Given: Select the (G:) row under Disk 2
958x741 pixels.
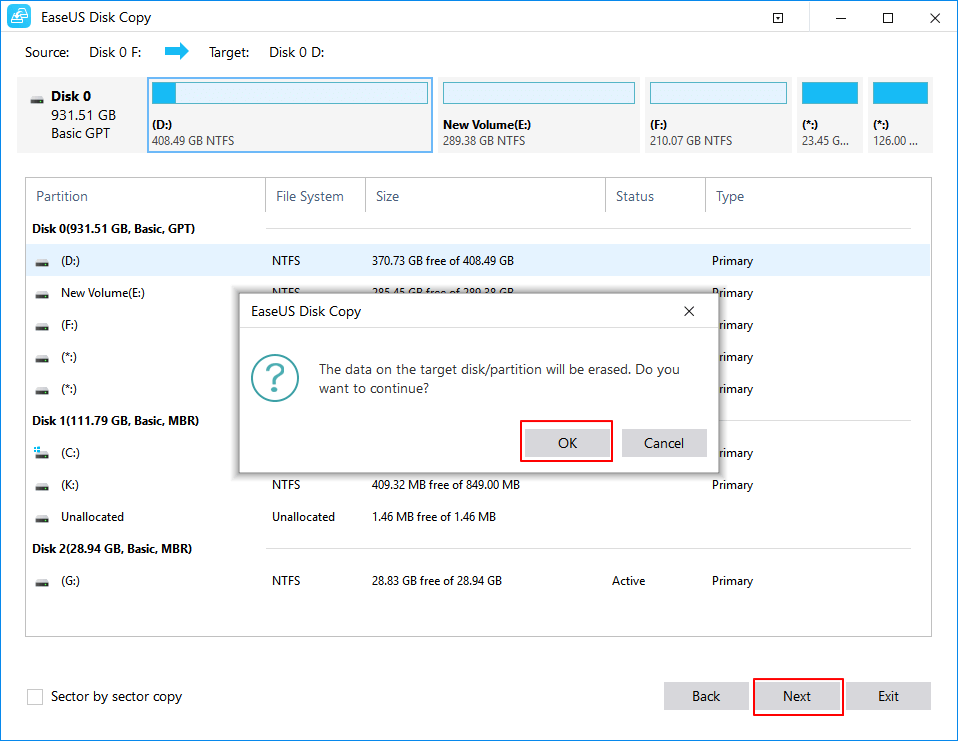Looking at the screenshot, I should [x=478, y=581].
